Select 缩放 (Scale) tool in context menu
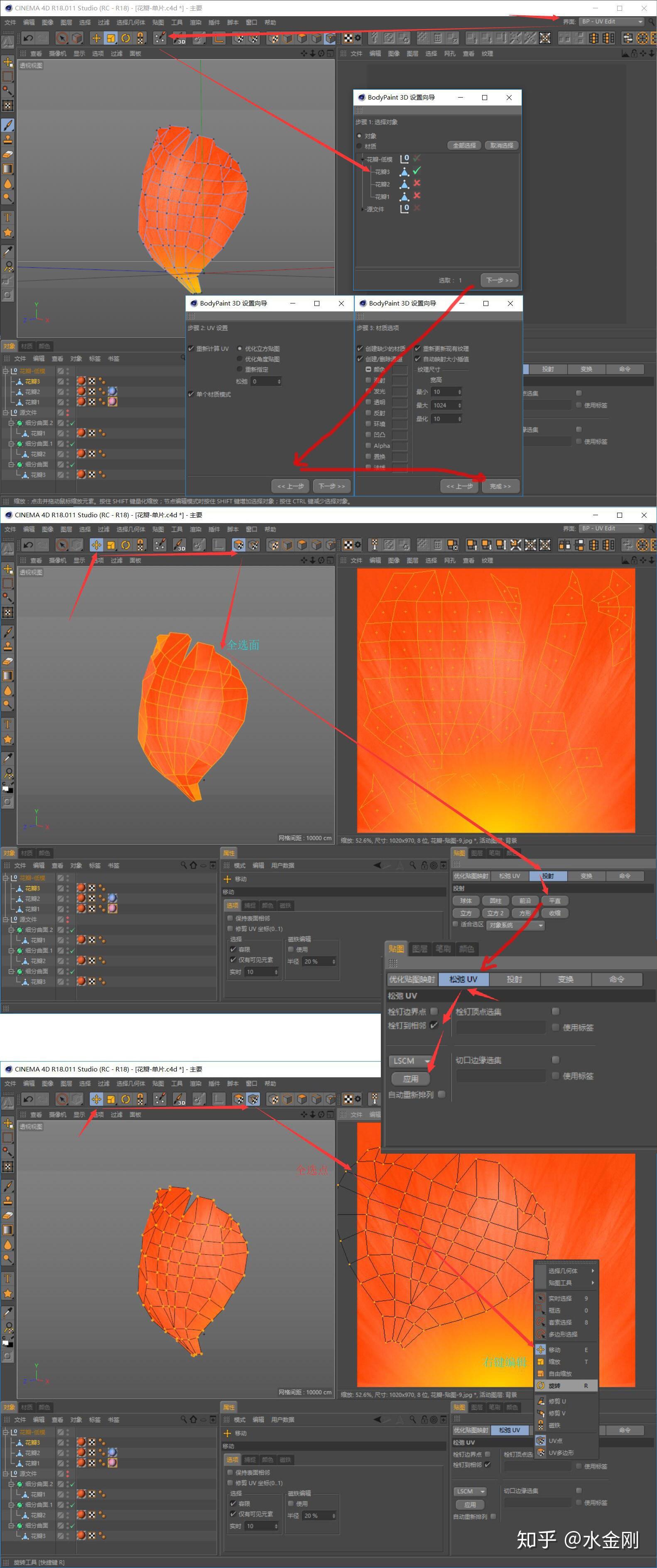 [554, 1362]
